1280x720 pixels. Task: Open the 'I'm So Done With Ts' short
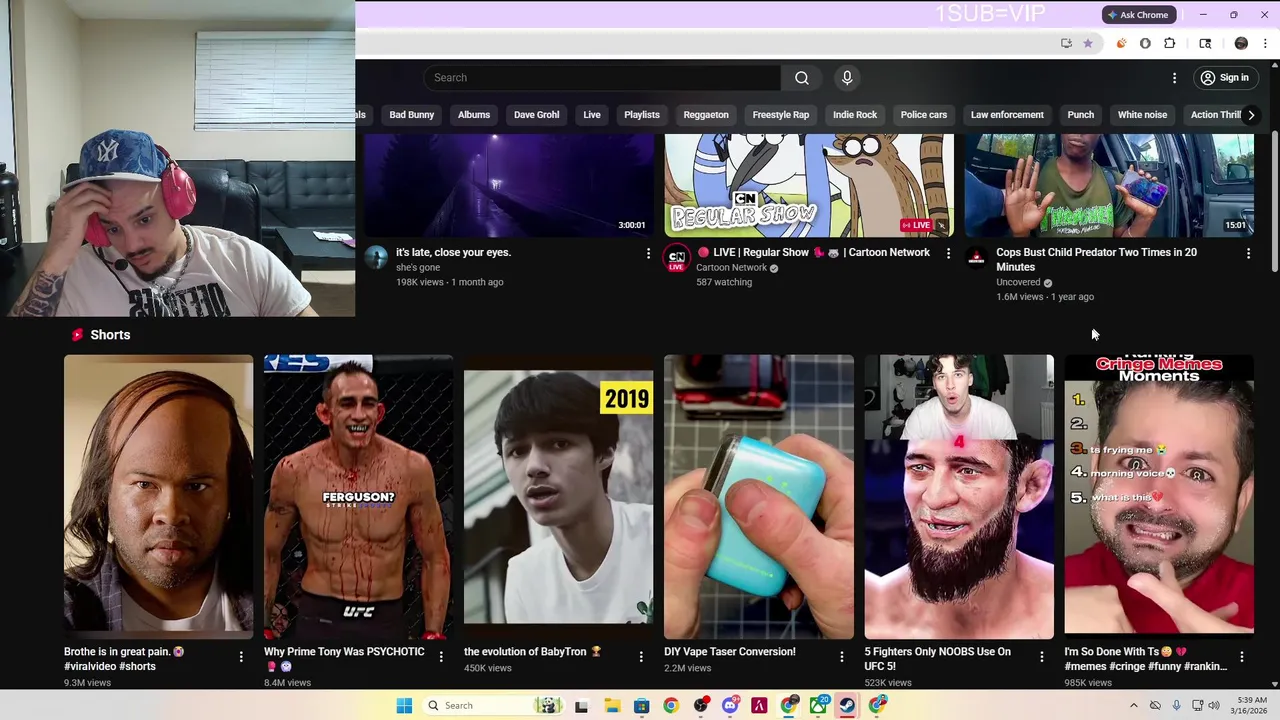tap(1158, 496)
